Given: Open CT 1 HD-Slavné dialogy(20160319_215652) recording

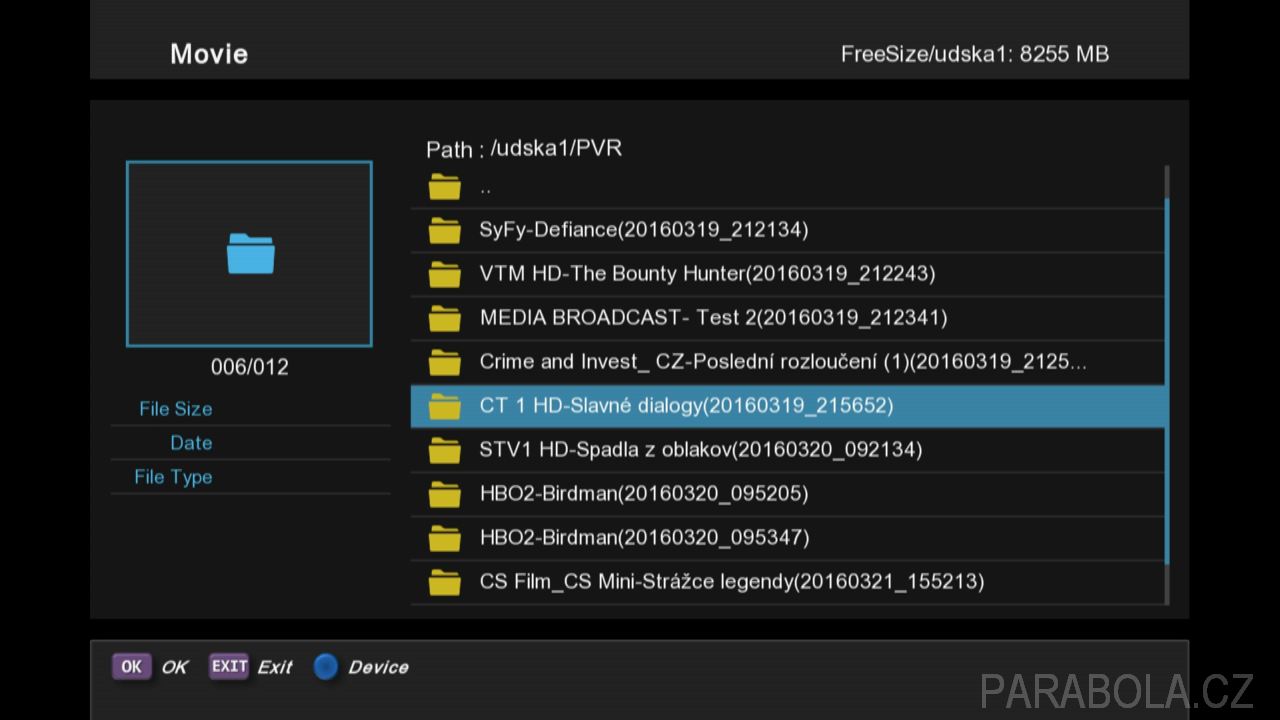Looking at the screenshot, I should tap(788, 406).
